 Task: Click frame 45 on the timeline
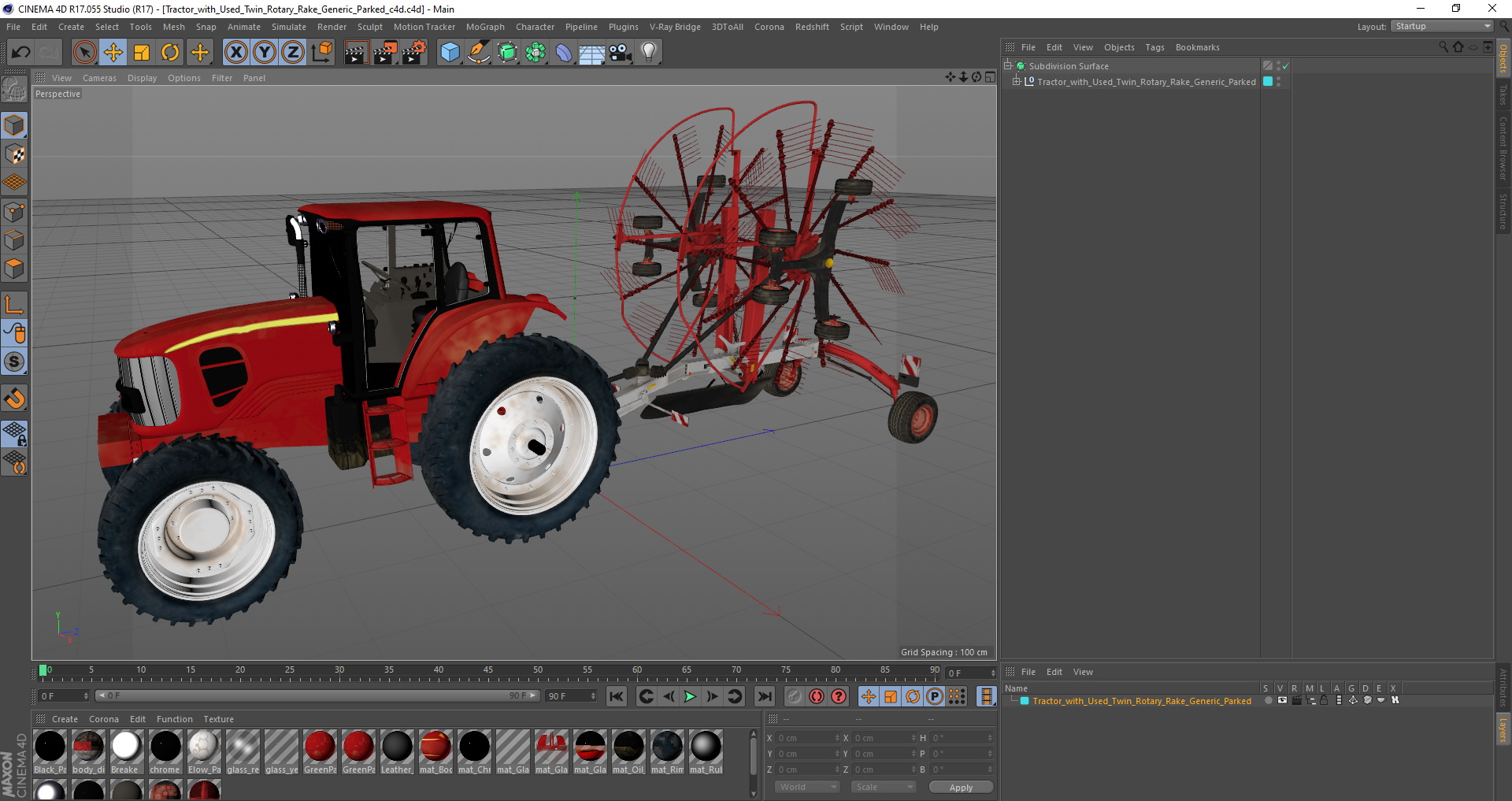tap(488, 672)
